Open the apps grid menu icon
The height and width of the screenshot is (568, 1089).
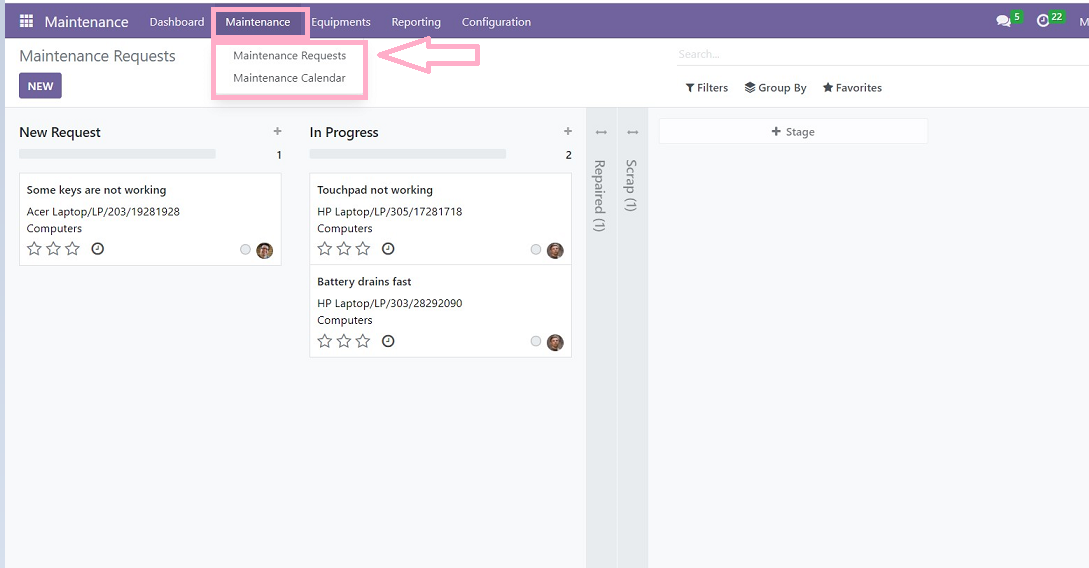pyautogui.click(x=26, y=21)
